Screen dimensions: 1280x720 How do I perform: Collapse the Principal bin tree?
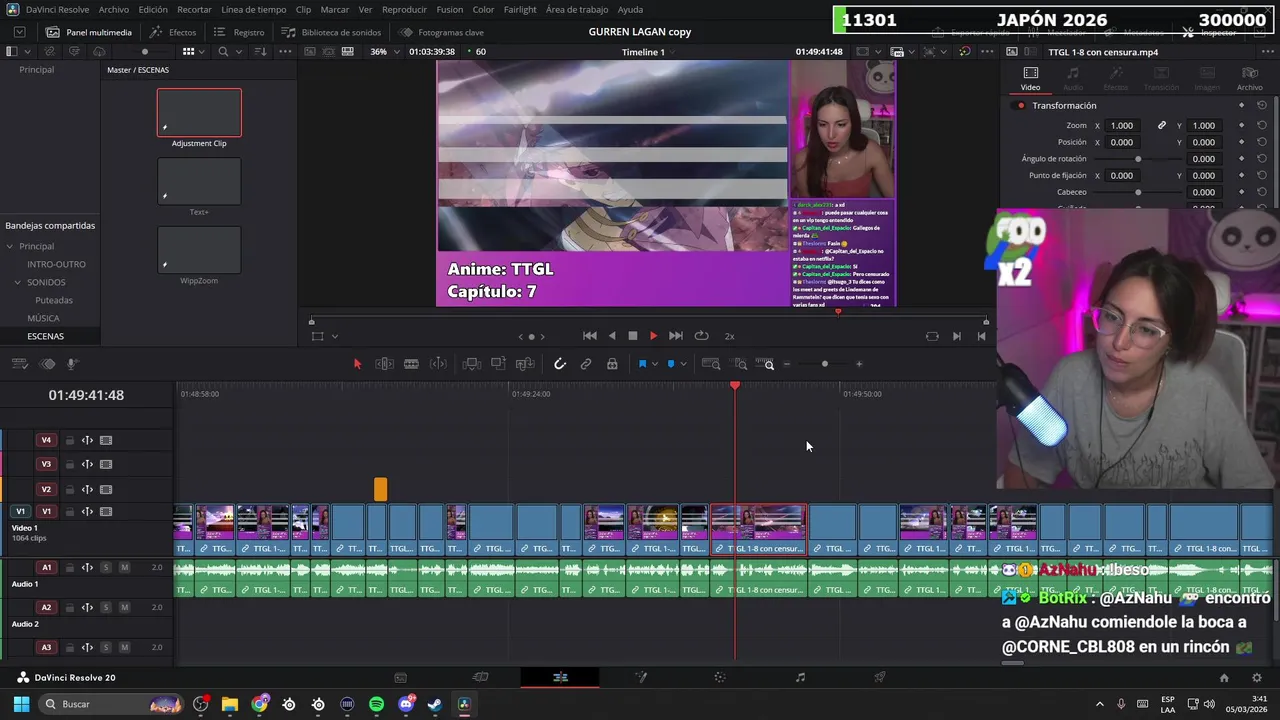pyautogui.click(x=10, y=246)
